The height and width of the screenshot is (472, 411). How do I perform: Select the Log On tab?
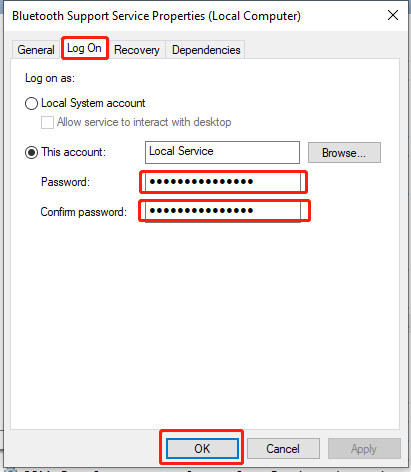(x=85, y=48)
